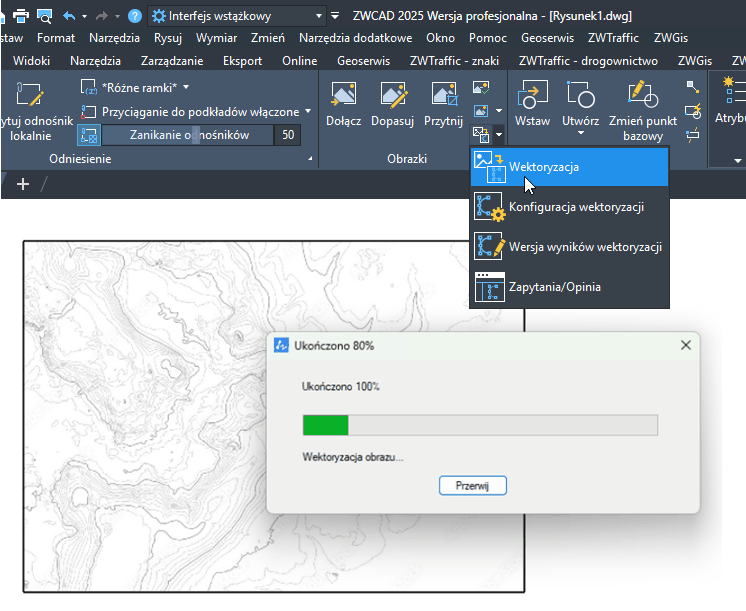Click Edytuj odnośnik lokalnie icon
746x611 pixels.
29,94
